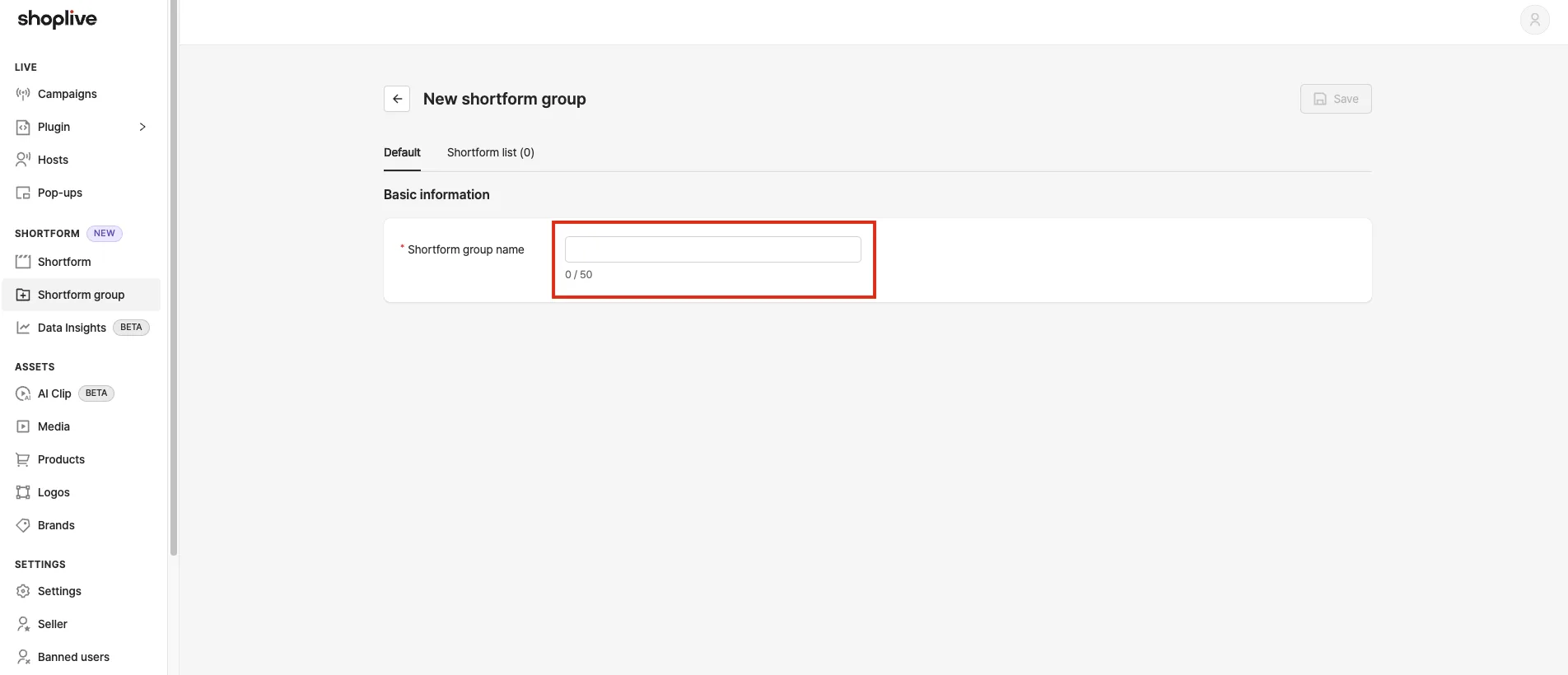Click the Seller person-star icon
1568x675 pixels.
23,624
